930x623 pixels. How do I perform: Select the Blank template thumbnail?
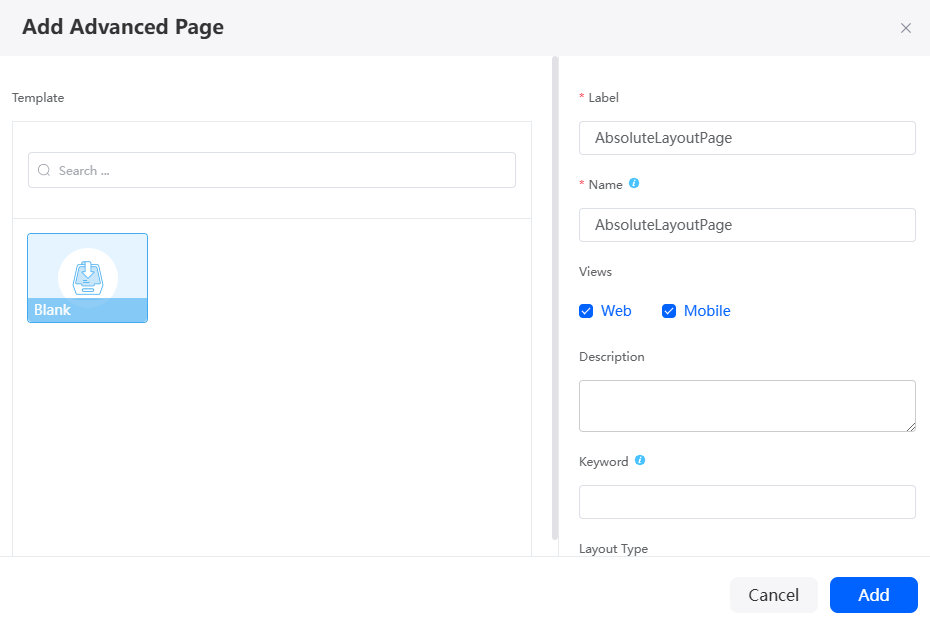click(x=87, y=278)
